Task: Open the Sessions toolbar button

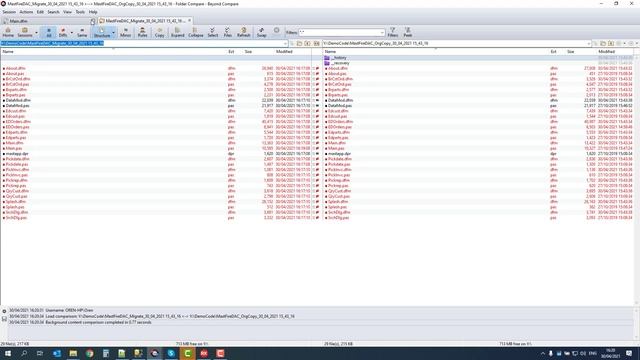Action: [x=24, y=32]
